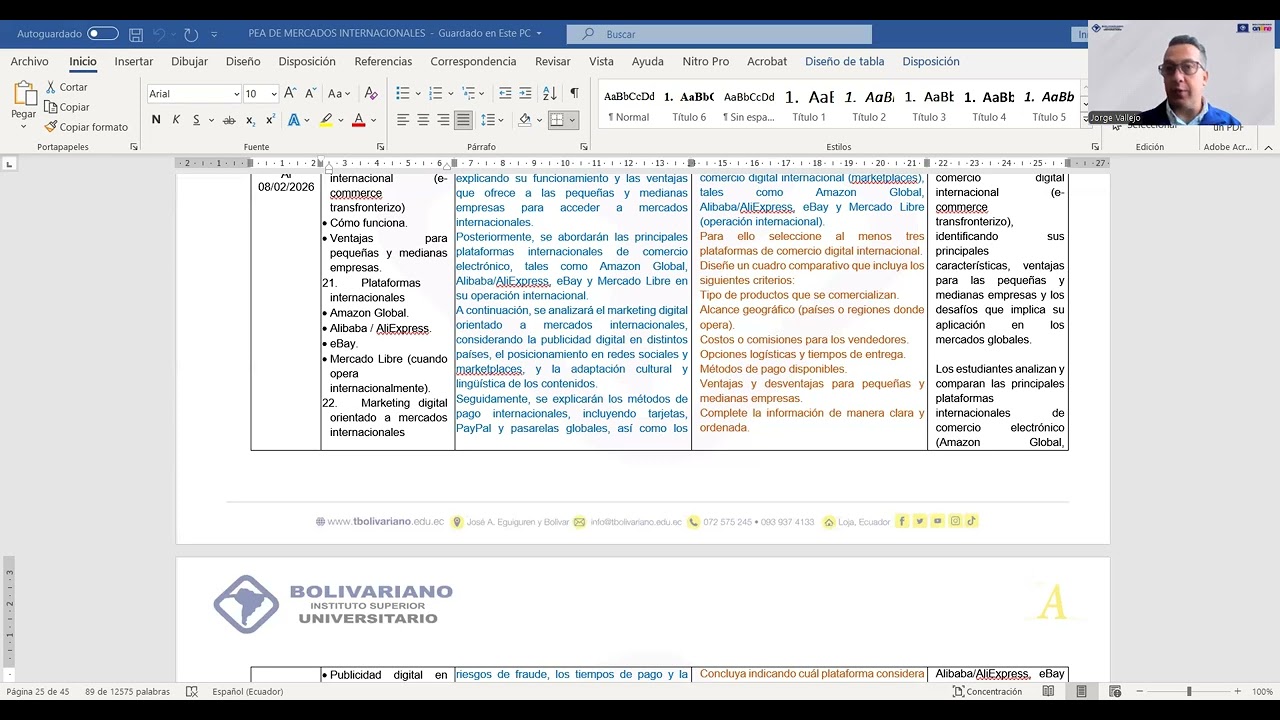Open the Diseño de tabla tab
Viewport: 1280px width, 720px height.
click(845, 61)
